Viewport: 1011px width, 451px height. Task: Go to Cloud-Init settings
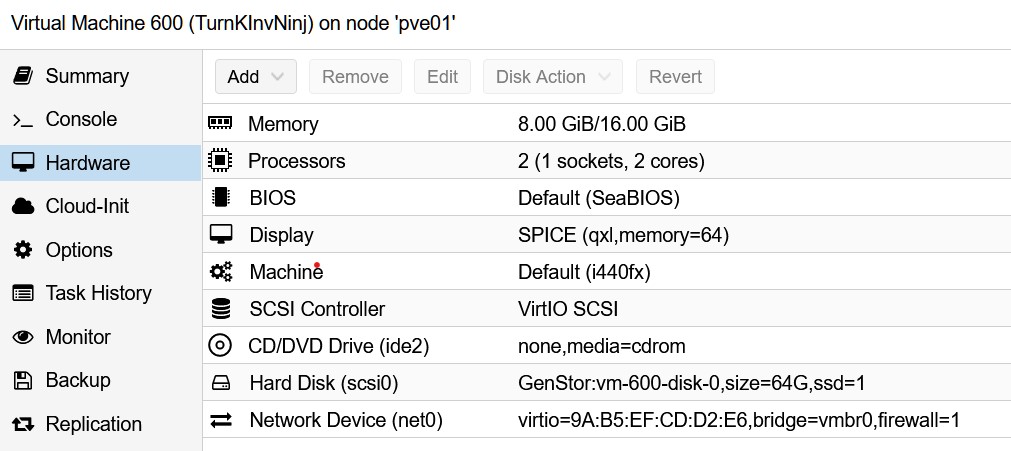(x=87, y=206)
